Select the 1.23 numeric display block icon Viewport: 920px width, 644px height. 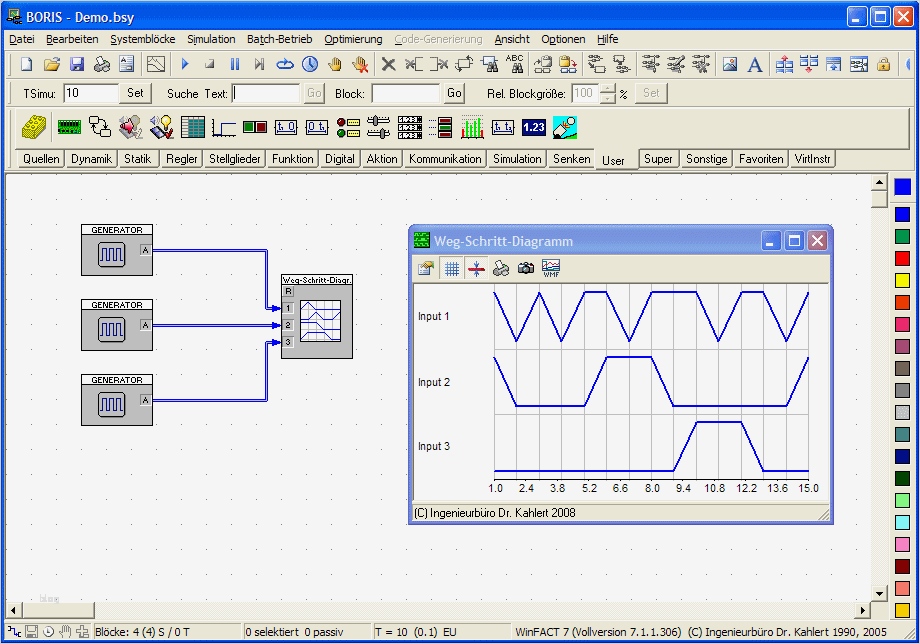click(x=534, y=127)
